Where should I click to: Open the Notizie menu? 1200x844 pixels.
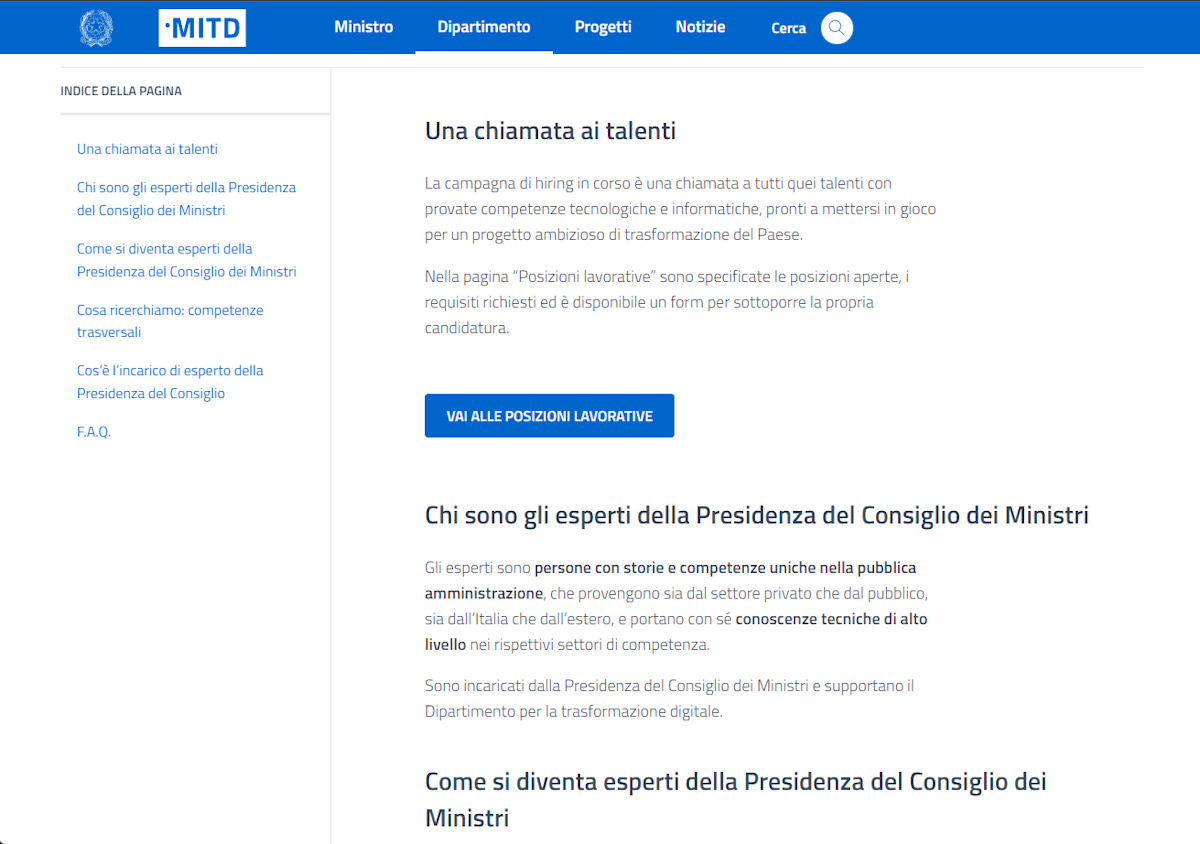[700, 27]
